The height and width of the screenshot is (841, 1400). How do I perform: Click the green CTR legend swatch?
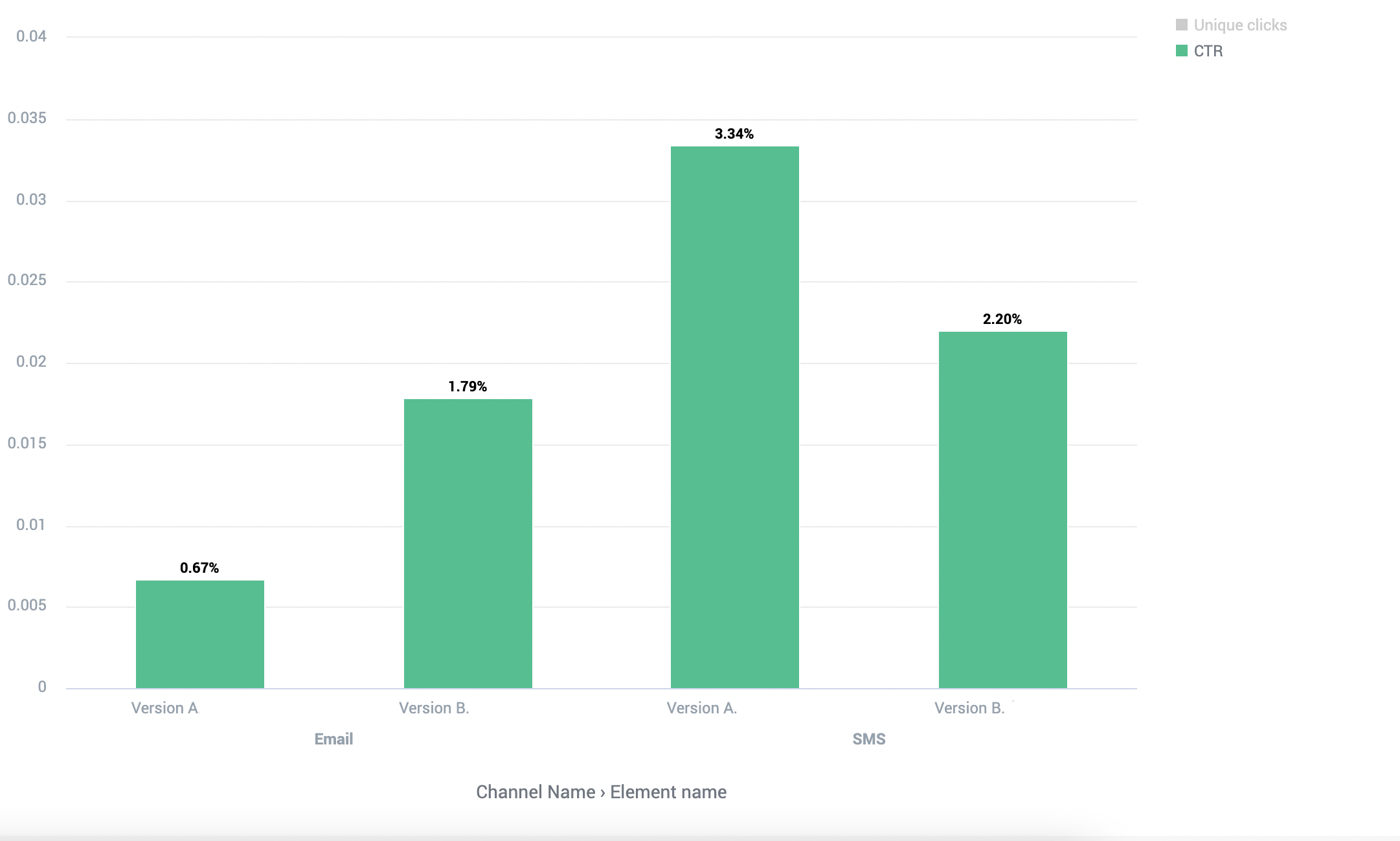pyautogui.click(x=1182, y=51)
